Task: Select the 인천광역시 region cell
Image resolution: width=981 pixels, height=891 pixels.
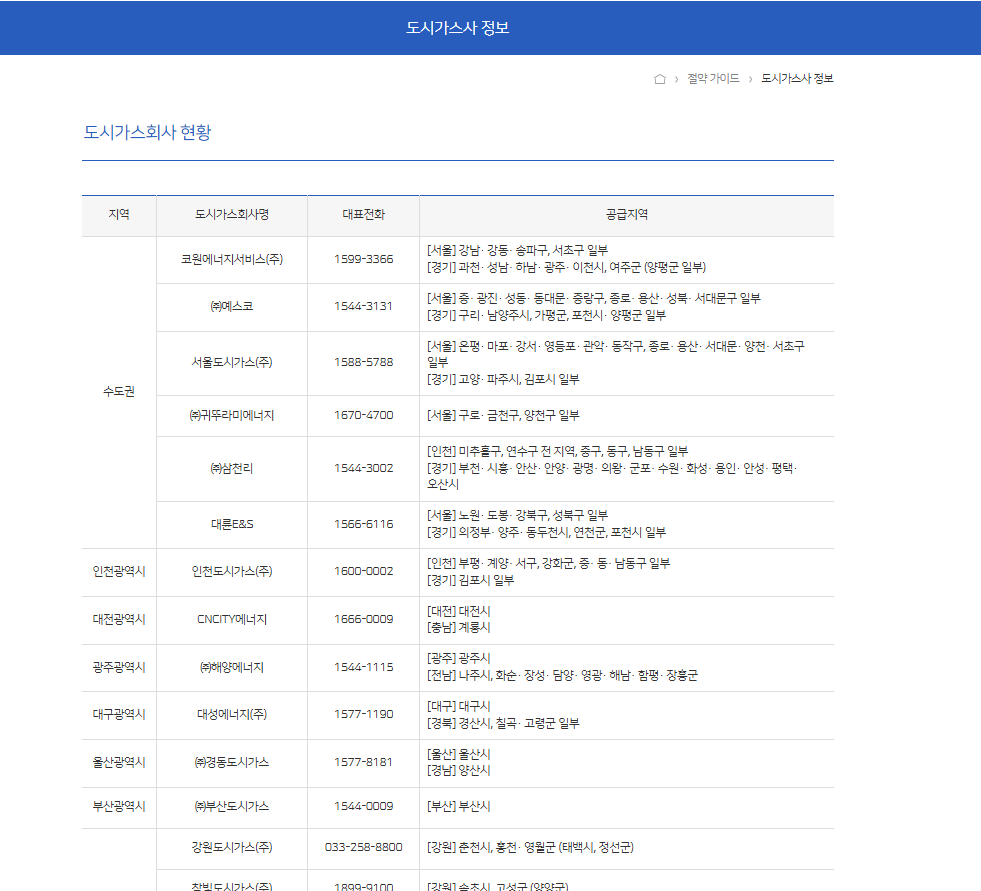Action: point(119,571)
